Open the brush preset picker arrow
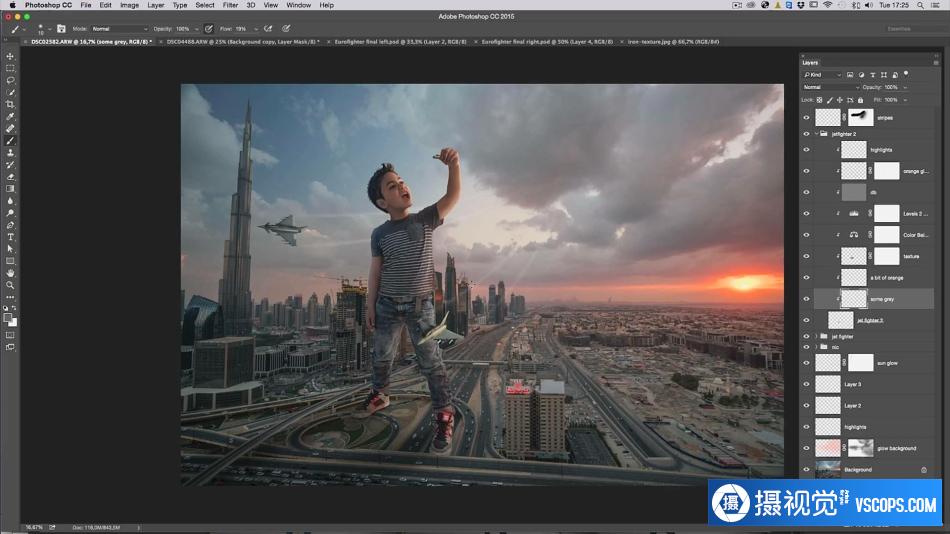Image resolution: width=950 pixels, height=534 pixels. click(50, 29)
